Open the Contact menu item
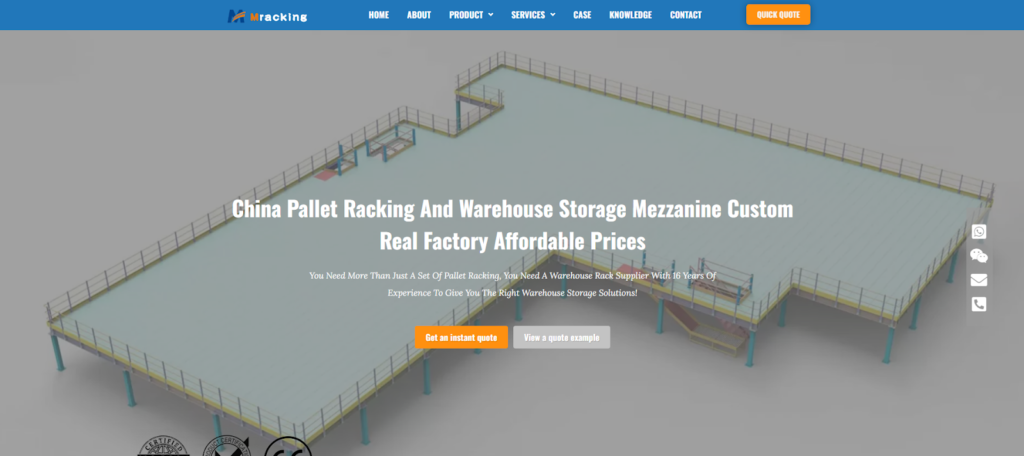Viewport: 1024px width, 456px height. [686, 15]
